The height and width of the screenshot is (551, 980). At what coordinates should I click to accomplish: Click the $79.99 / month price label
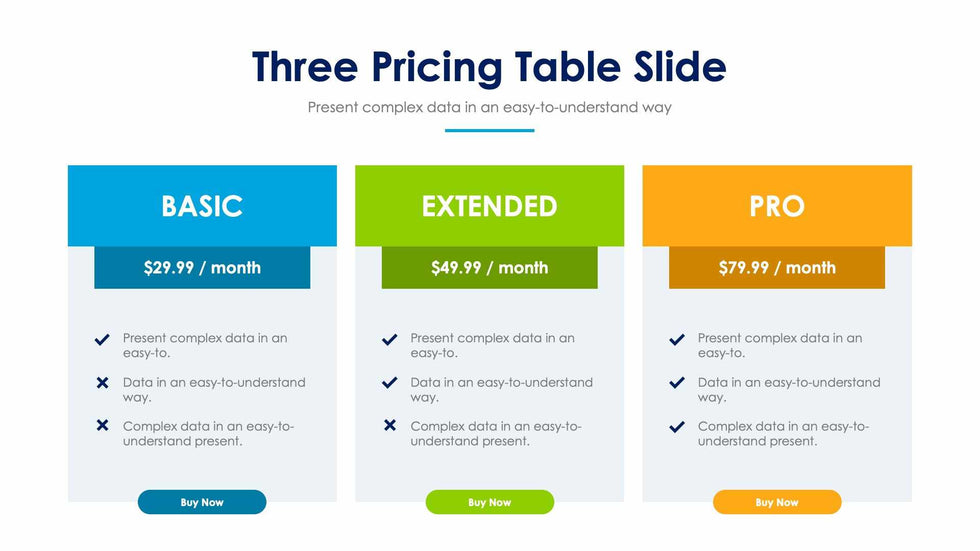[777, 268]
